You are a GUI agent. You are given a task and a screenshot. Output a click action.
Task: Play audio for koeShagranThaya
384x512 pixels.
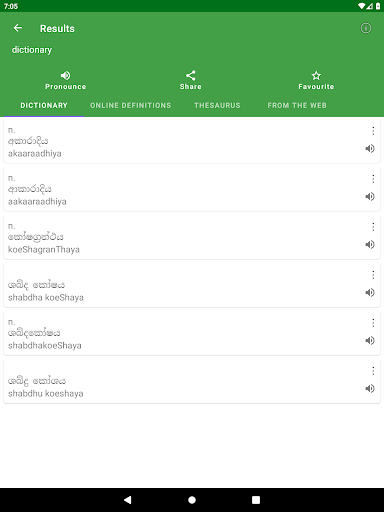click(370, 245)
